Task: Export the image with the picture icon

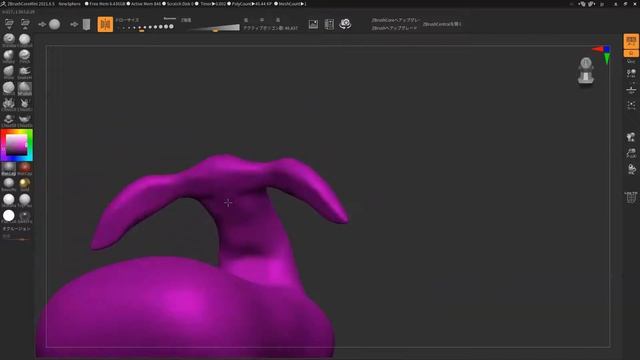Action: pyautogui.click(x=313, y=24)
